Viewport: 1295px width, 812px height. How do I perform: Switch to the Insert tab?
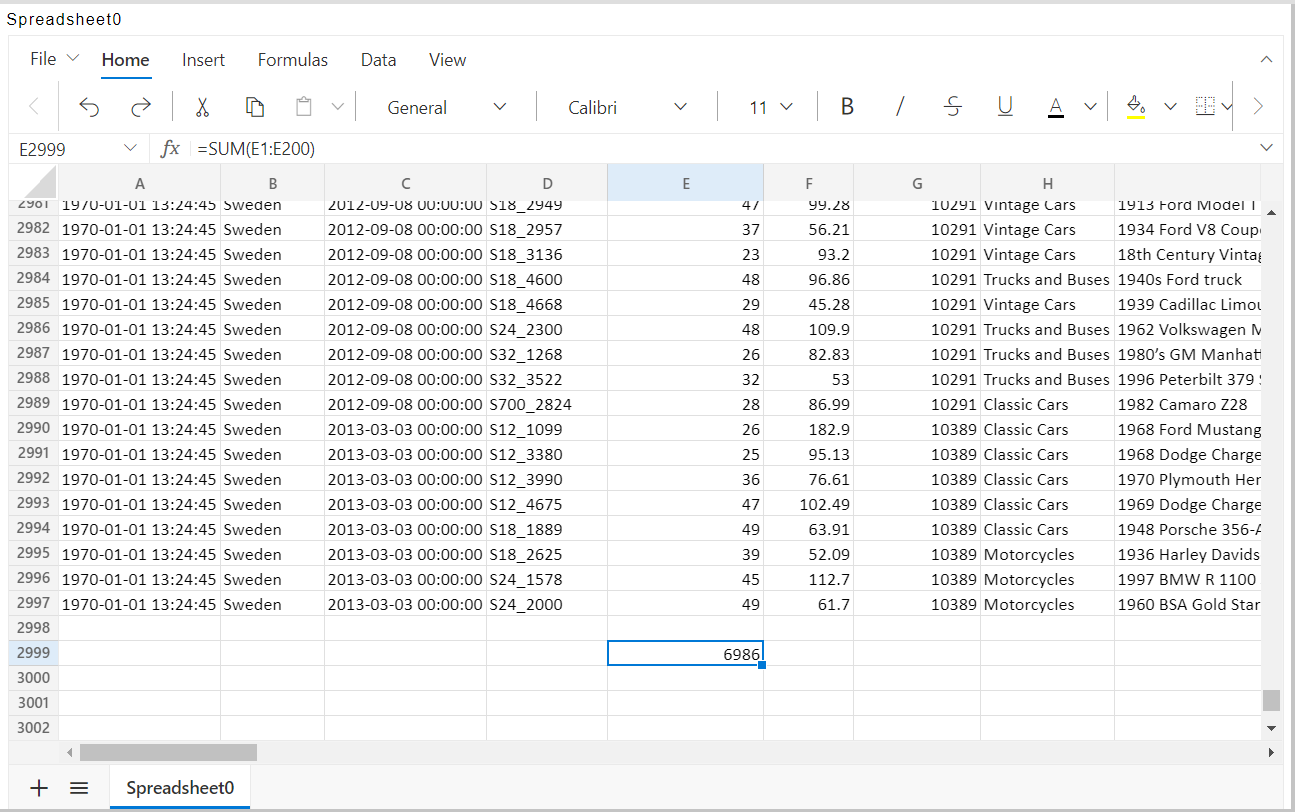click(203, 60)
